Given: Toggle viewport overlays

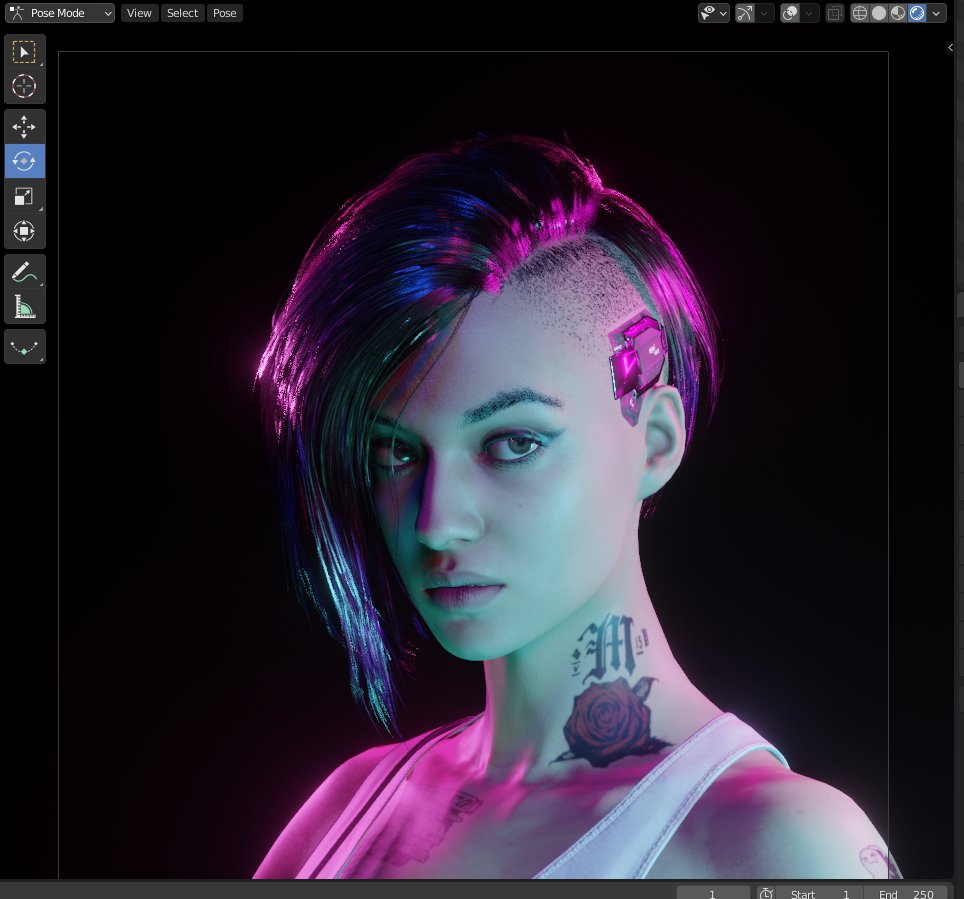Looking at the screenshot, I should [790, 13].
